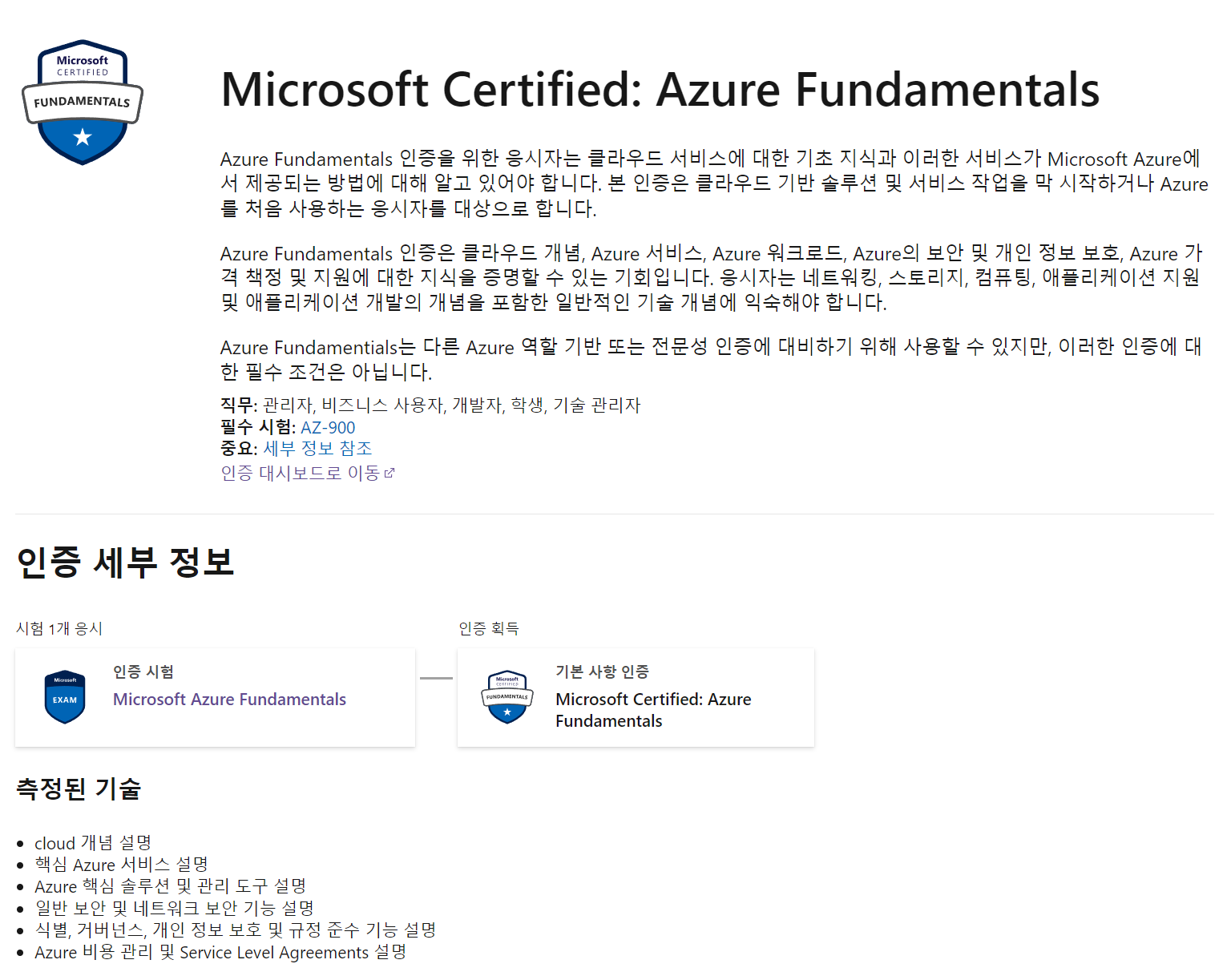Click the Microsoft Certified Fundamentals badge

[x=83, y=102]
